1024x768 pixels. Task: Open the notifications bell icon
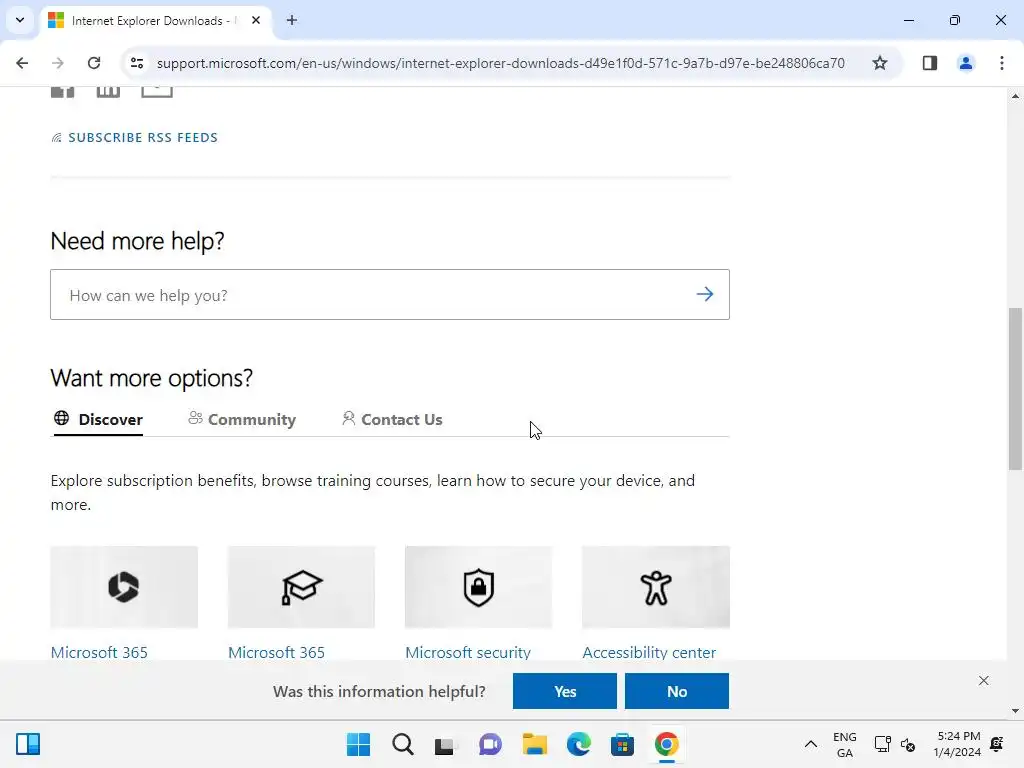coord(997,744)
